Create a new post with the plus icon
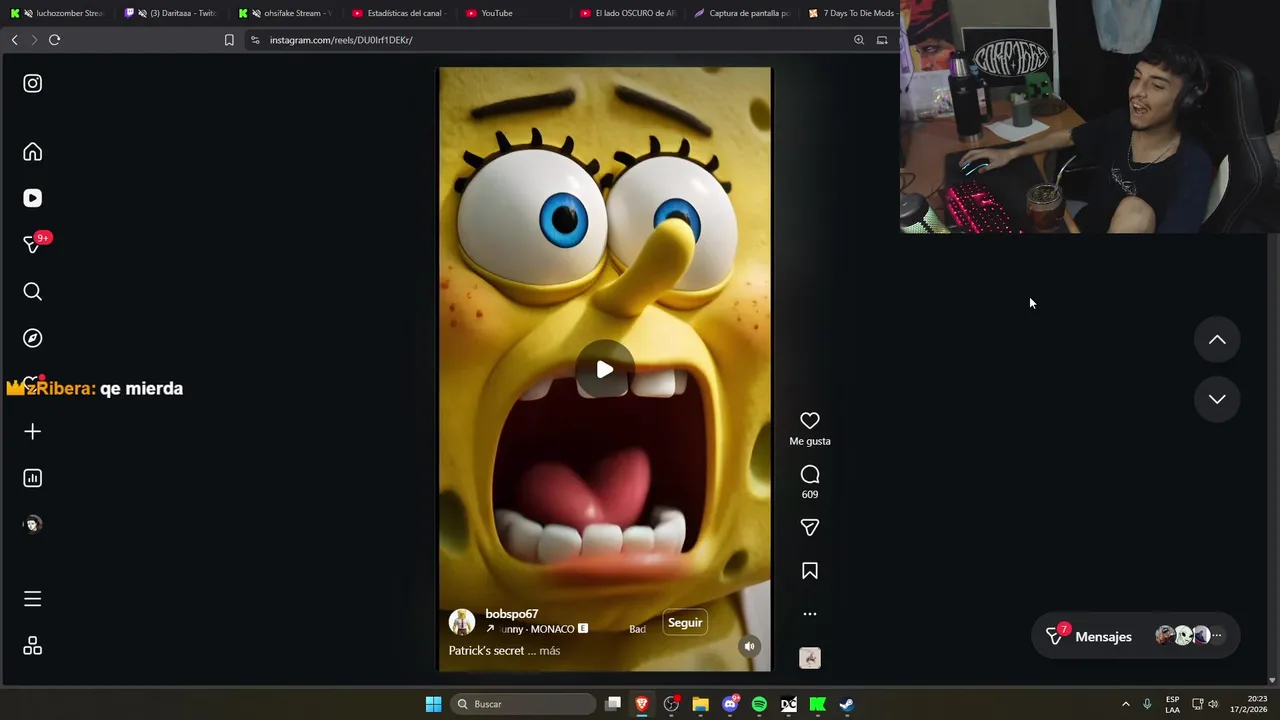This screenshot has height=720, width=1280. click(x=33, y=431)
